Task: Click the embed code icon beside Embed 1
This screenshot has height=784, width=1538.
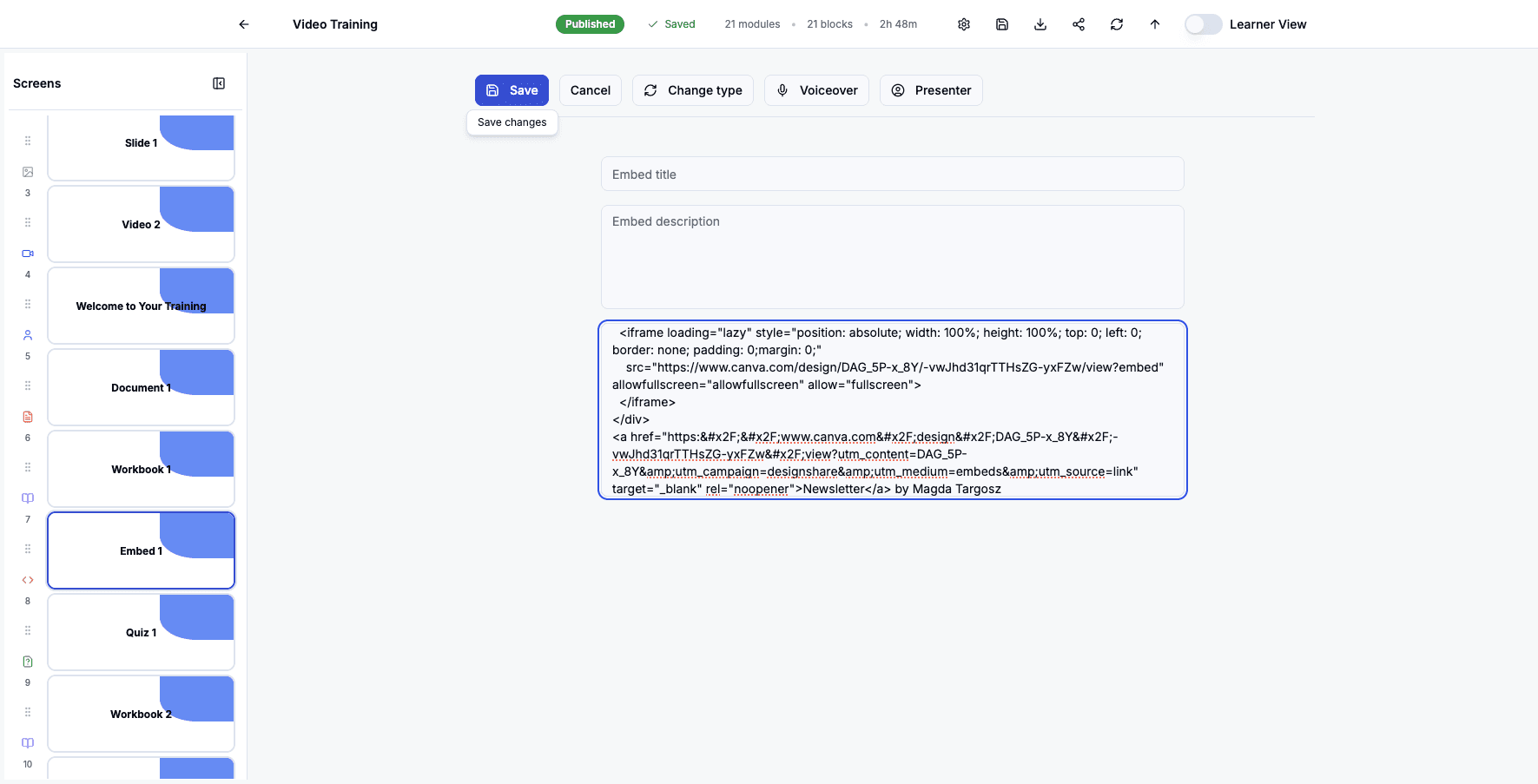Action: 27,579
